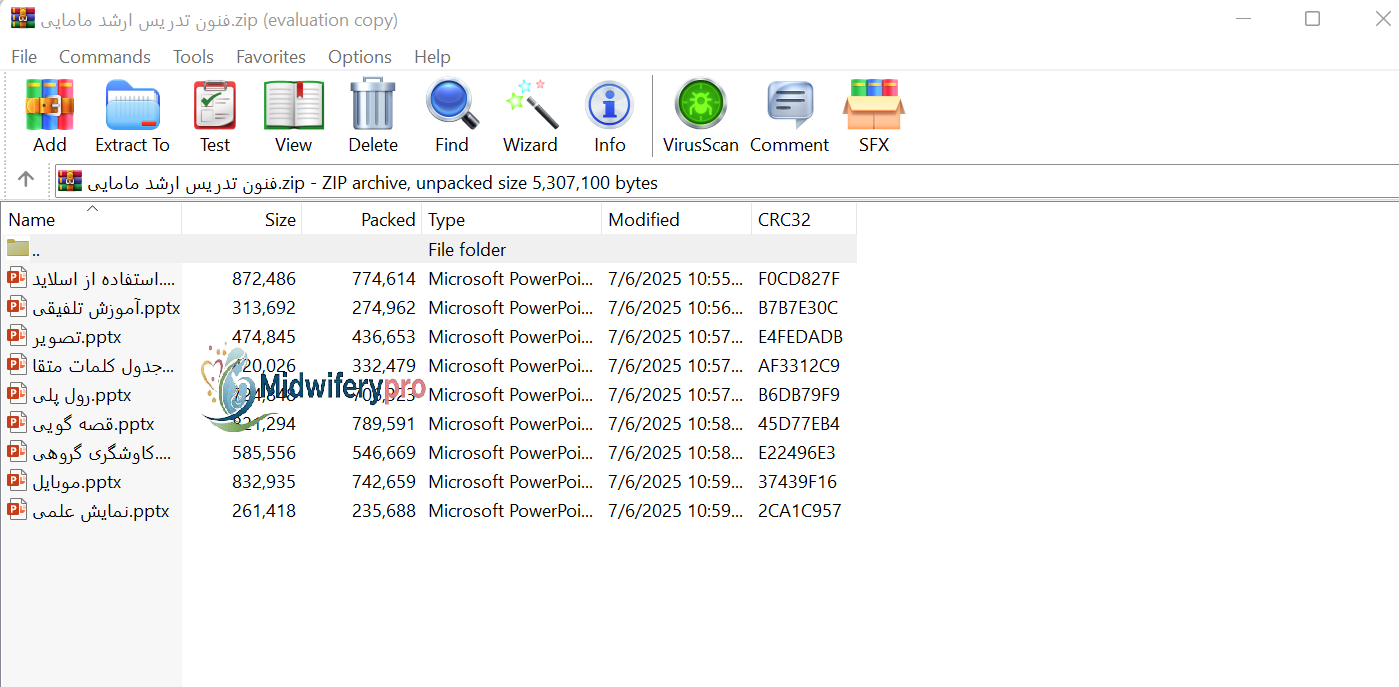The width and height of the screenshot is (1399, 687).
Task: Click the archive path address field
Action: pos(700,182)
